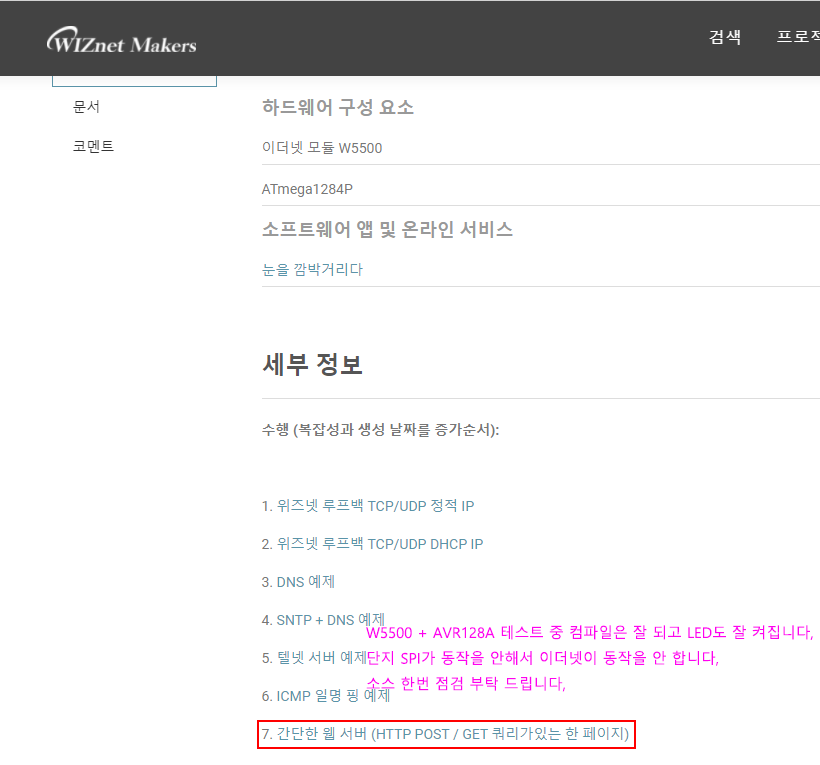
Task: Click the WIZnet Makers logo
Action: click(x=122, y=40)
